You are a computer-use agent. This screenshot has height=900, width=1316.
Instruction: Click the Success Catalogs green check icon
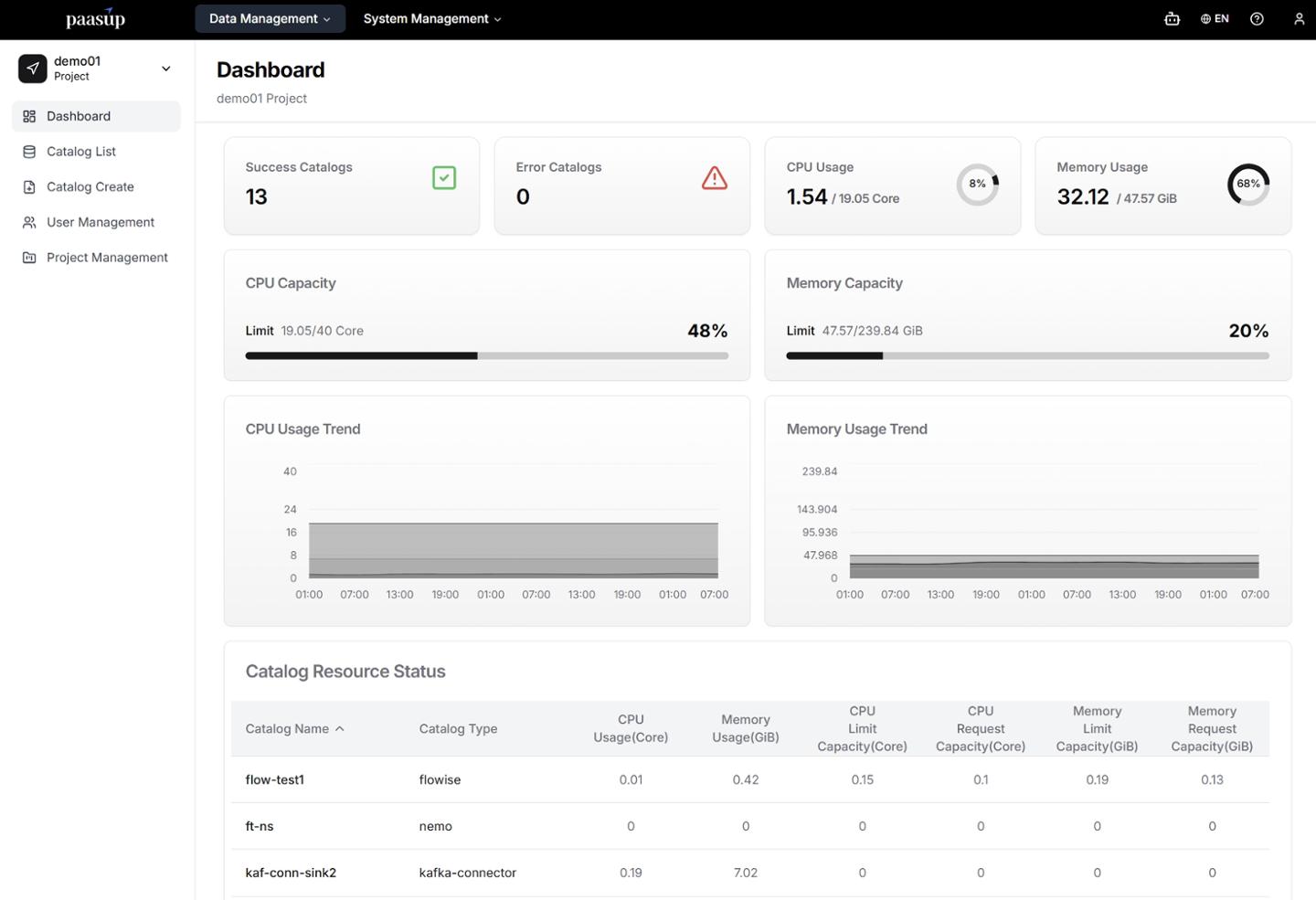click(x=444, y=177)
